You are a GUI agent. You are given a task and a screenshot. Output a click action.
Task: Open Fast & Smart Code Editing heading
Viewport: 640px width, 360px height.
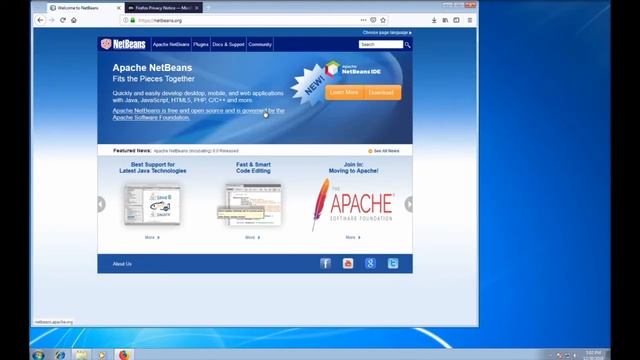click(253, 167)
